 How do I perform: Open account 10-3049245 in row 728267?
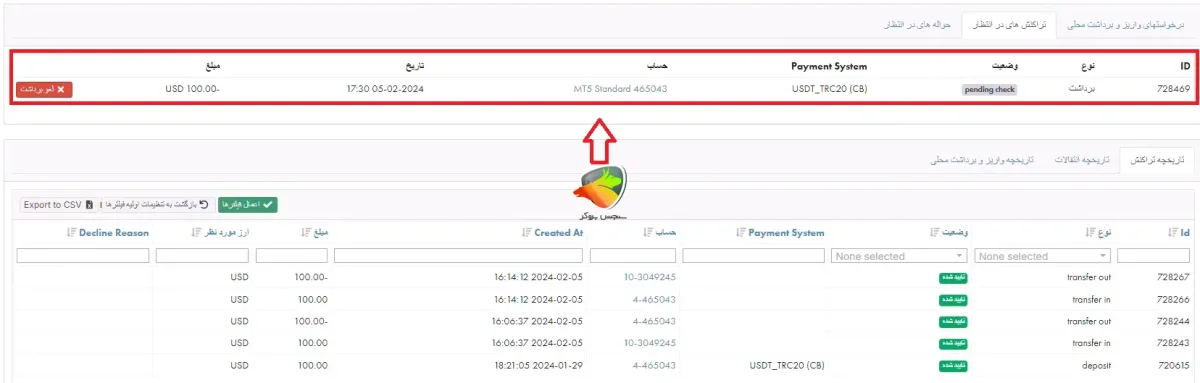(649, 277)
